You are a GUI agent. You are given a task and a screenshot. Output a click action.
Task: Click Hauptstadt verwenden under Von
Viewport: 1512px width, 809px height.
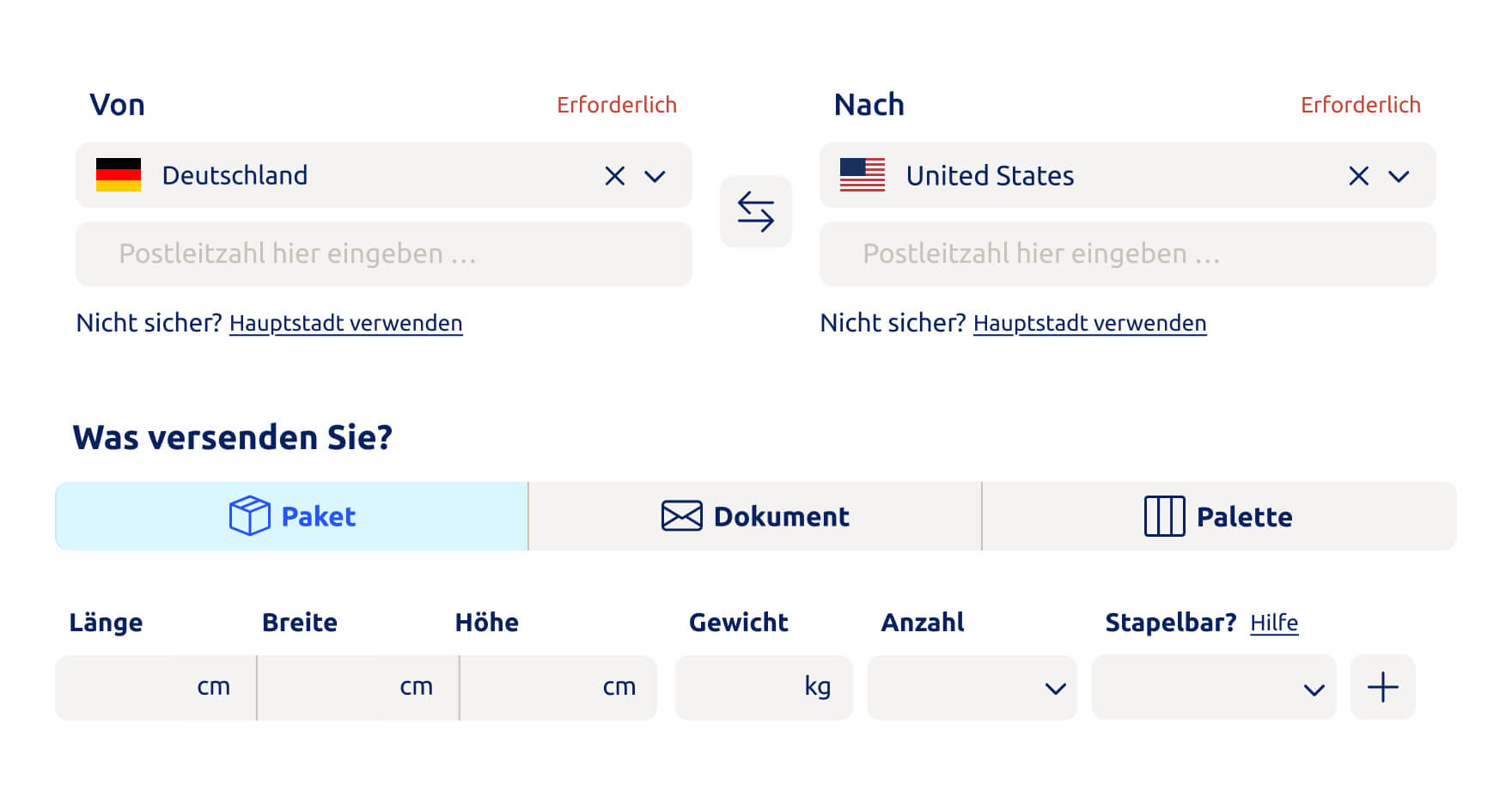[345, 323]
